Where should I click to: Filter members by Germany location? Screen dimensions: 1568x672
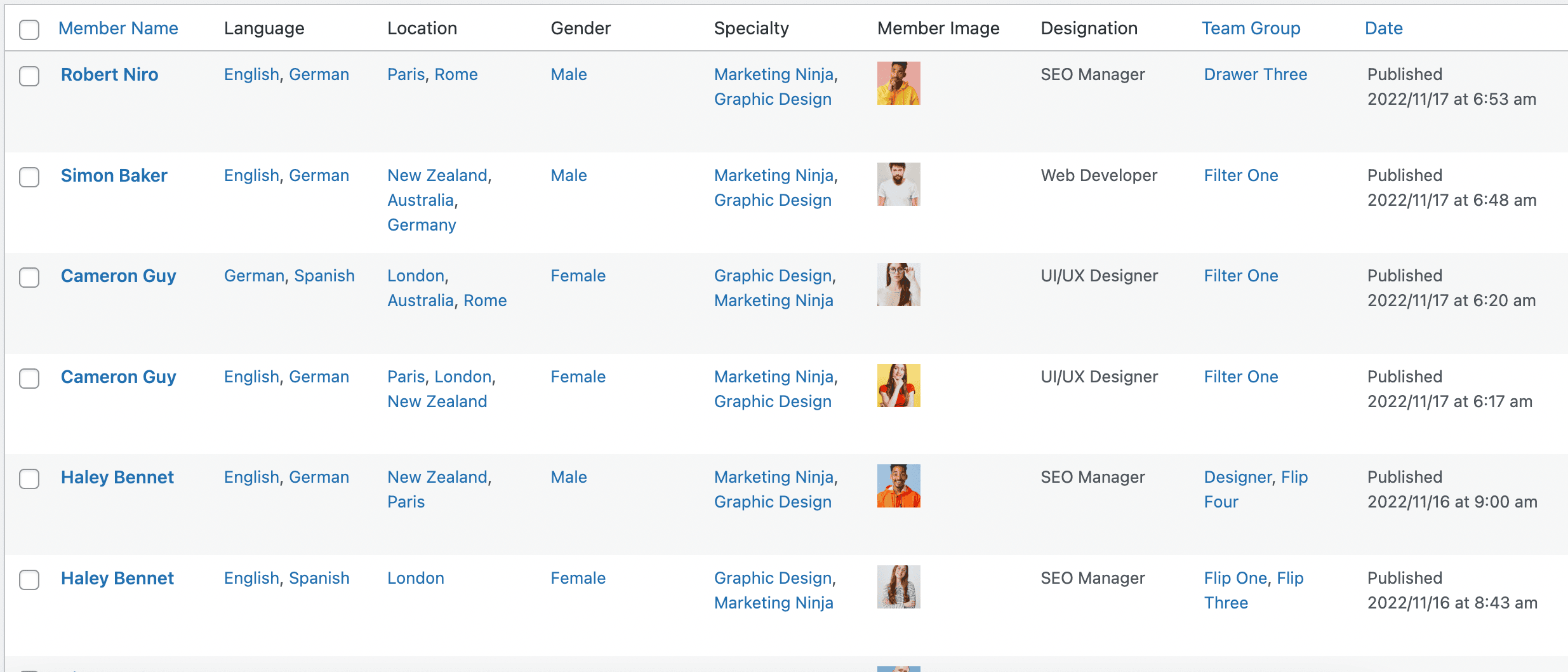(x=422, y=225)
